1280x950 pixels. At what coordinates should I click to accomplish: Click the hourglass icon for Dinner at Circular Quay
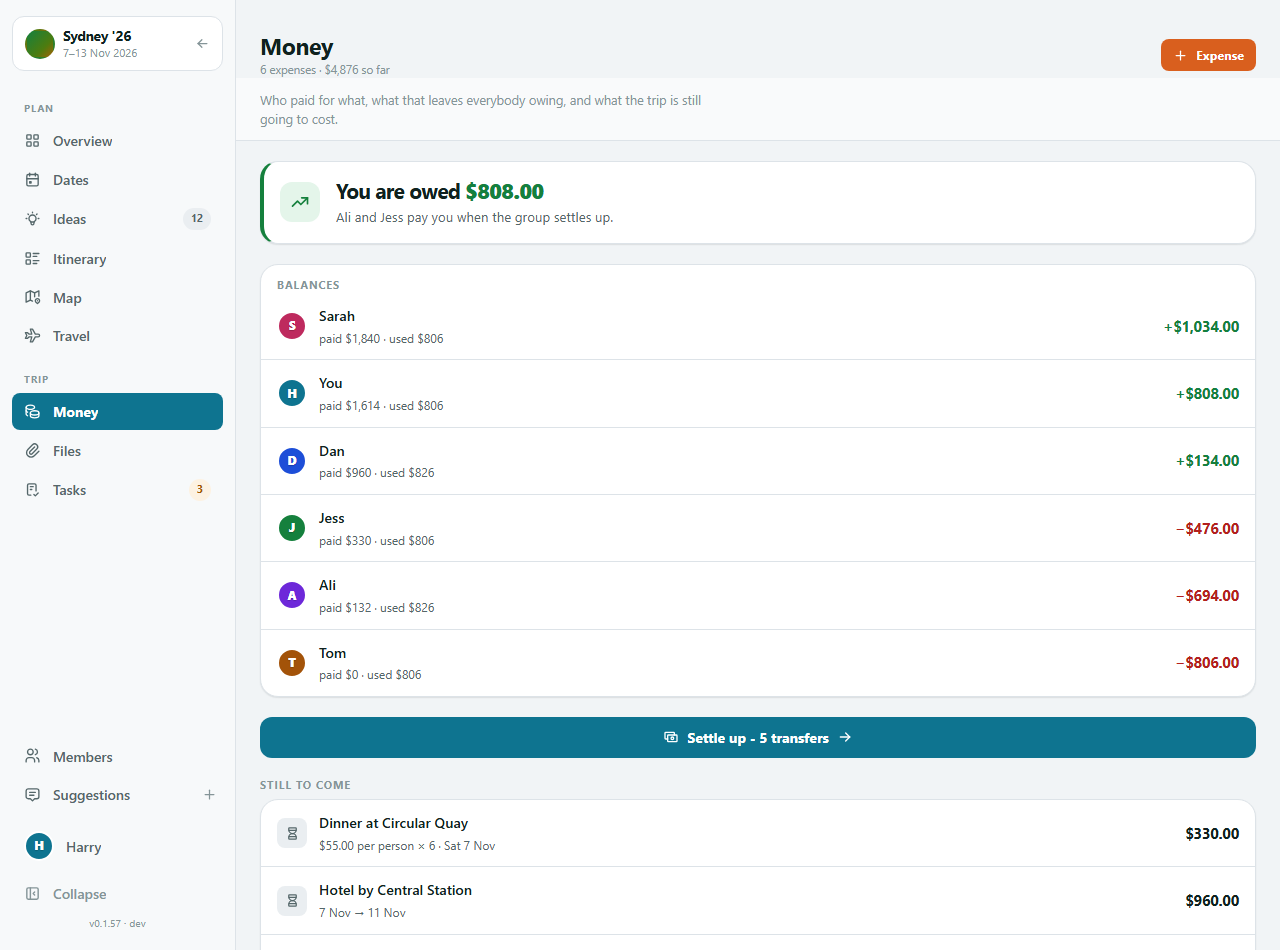coord(292,833)
